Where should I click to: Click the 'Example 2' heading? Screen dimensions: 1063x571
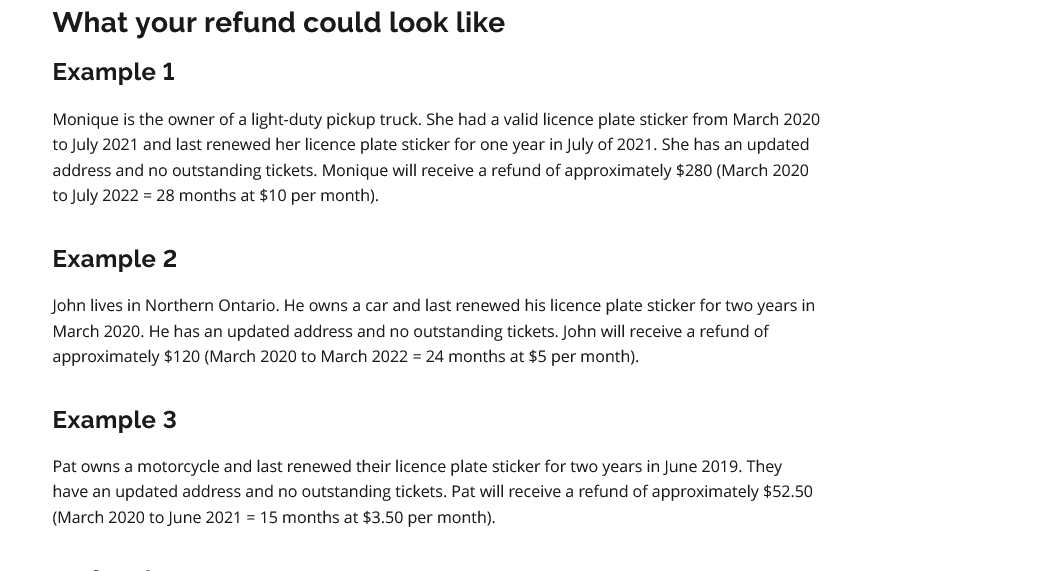click(x=115, y=258)
